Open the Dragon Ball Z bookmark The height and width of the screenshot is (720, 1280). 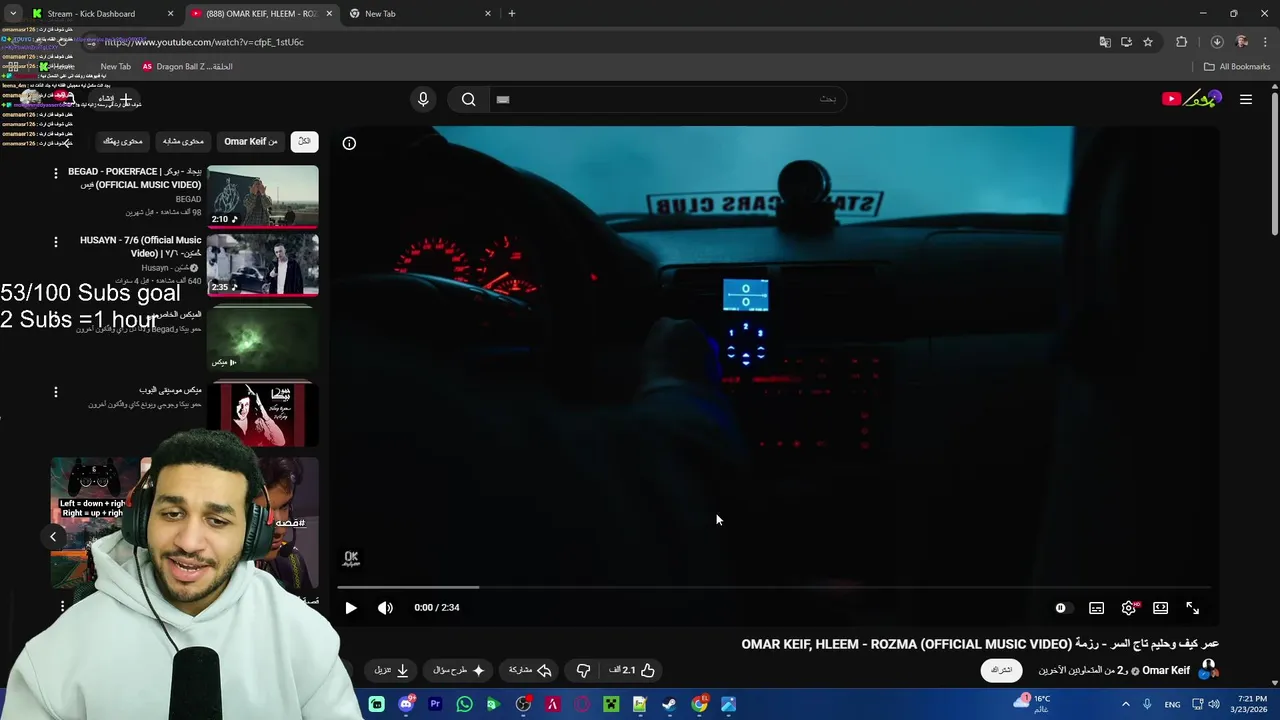(x=187, y=67)
